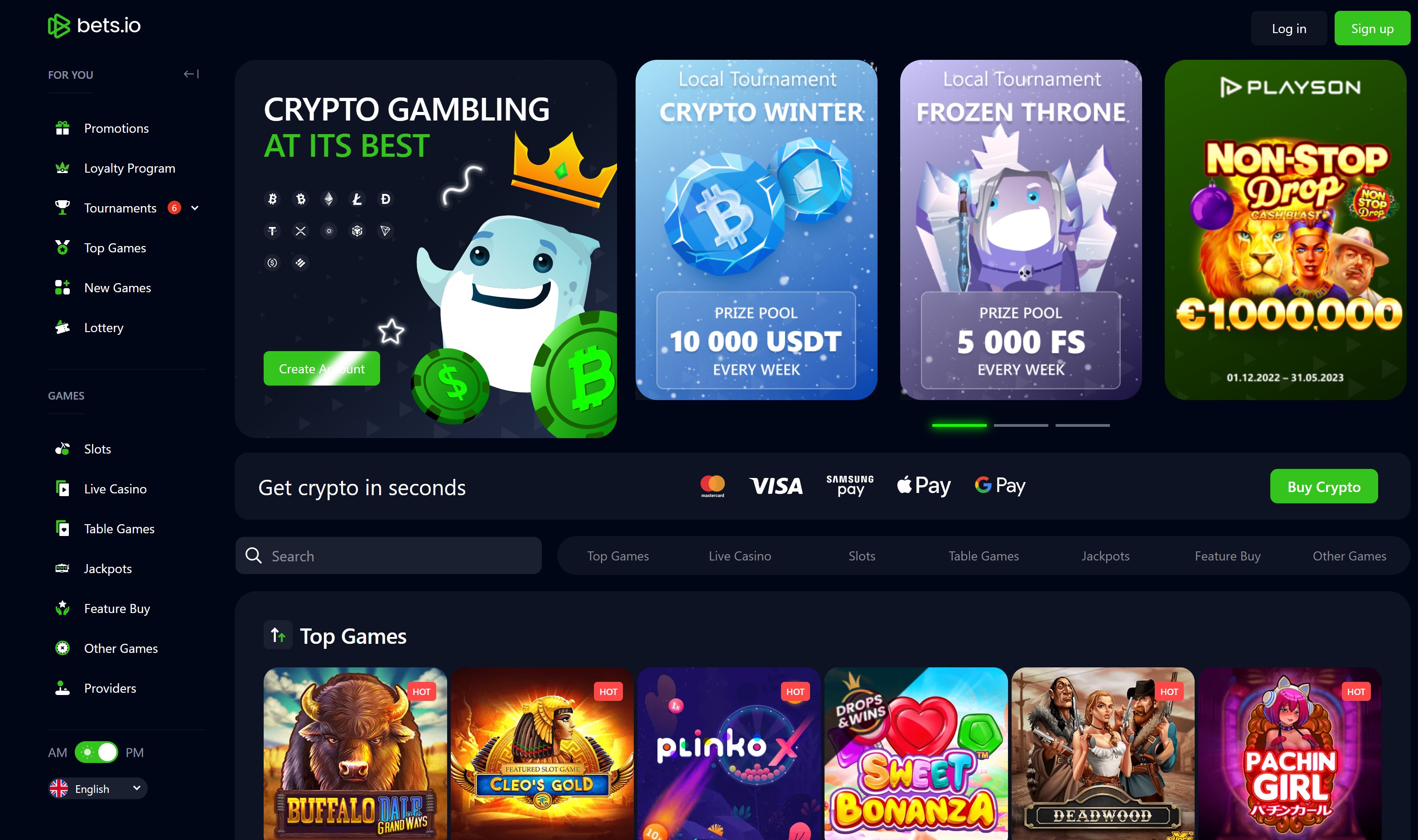Open the English language dropdown
1418x840 pixels.
[97, 788]
